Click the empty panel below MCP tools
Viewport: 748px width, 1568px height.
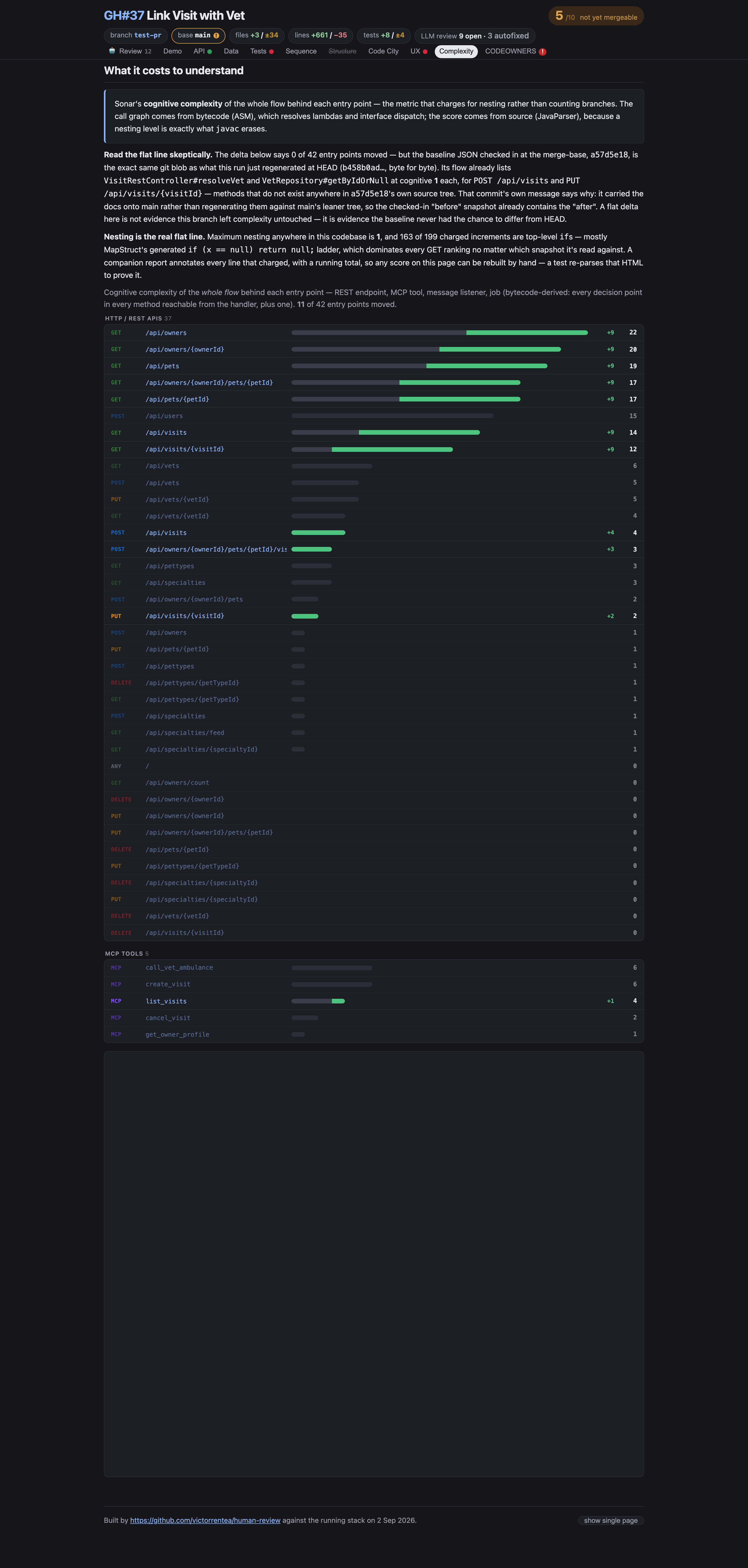(x=374, y=1264)
